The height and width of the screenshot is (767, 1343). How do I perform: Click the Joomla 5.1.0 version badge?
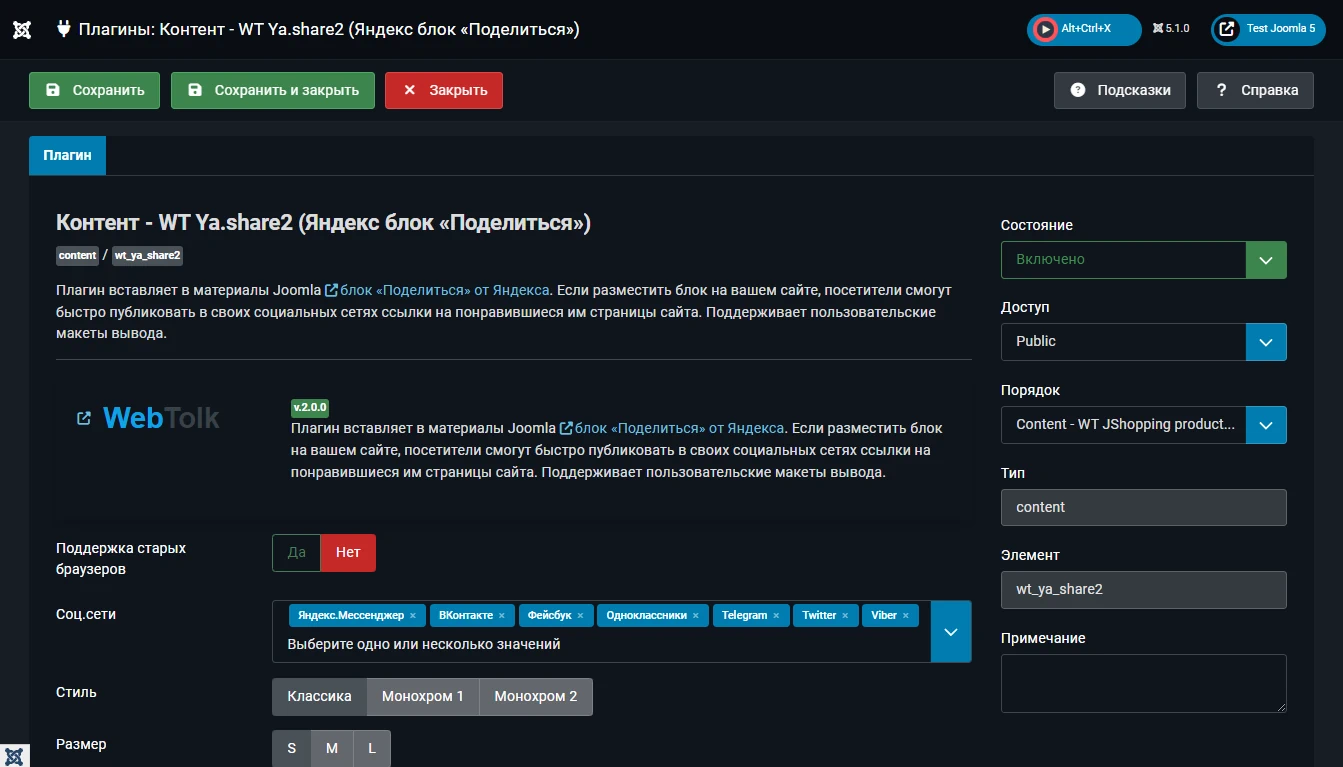[1171, 29]
